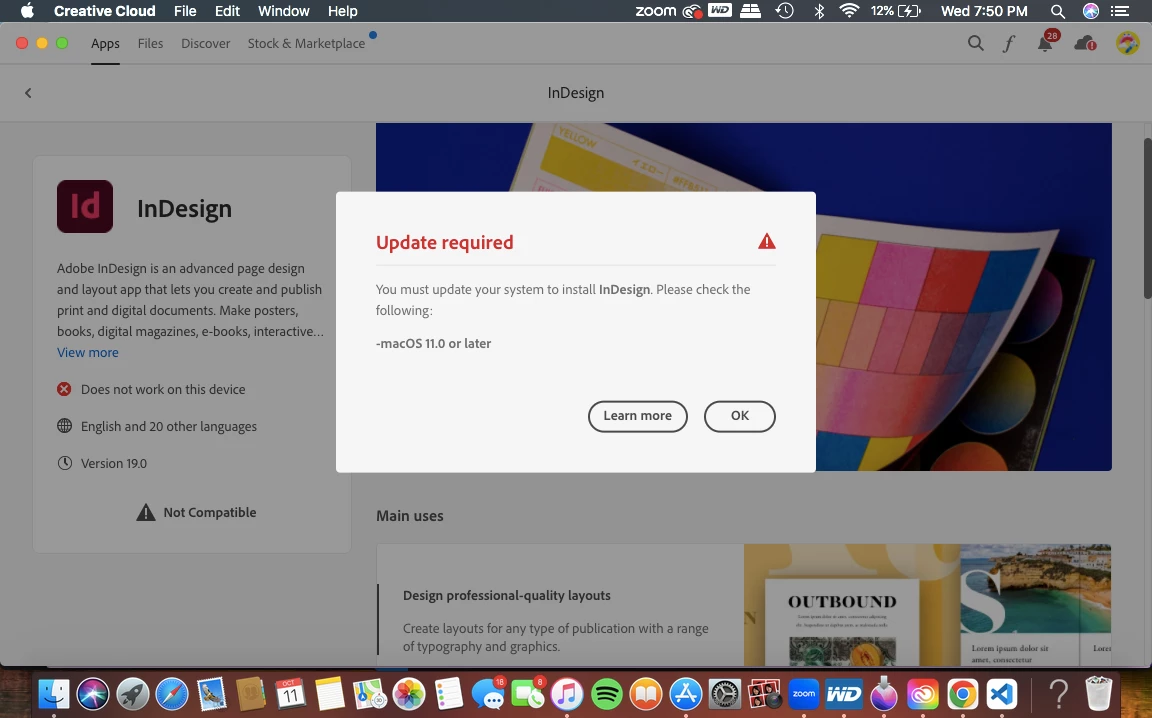The height and width of the screenshot is (718, 1152).
Task: Click the Wi-Fi menu bar icon
Action: pyautogui.click(x=849, y=11)
